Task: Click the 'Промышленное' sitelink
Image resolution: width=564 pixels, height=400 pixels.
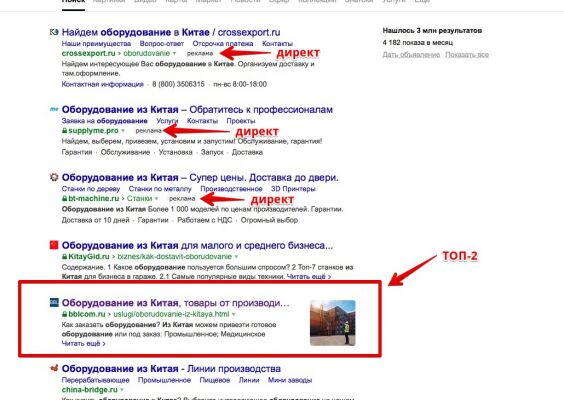Action: coord(164,380)
